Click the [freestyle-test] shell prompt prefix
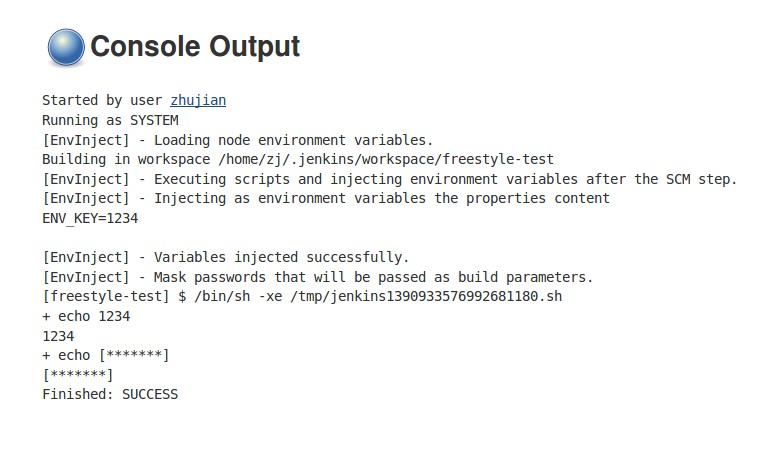The image size is (758, 449). [x=94, y=296]
